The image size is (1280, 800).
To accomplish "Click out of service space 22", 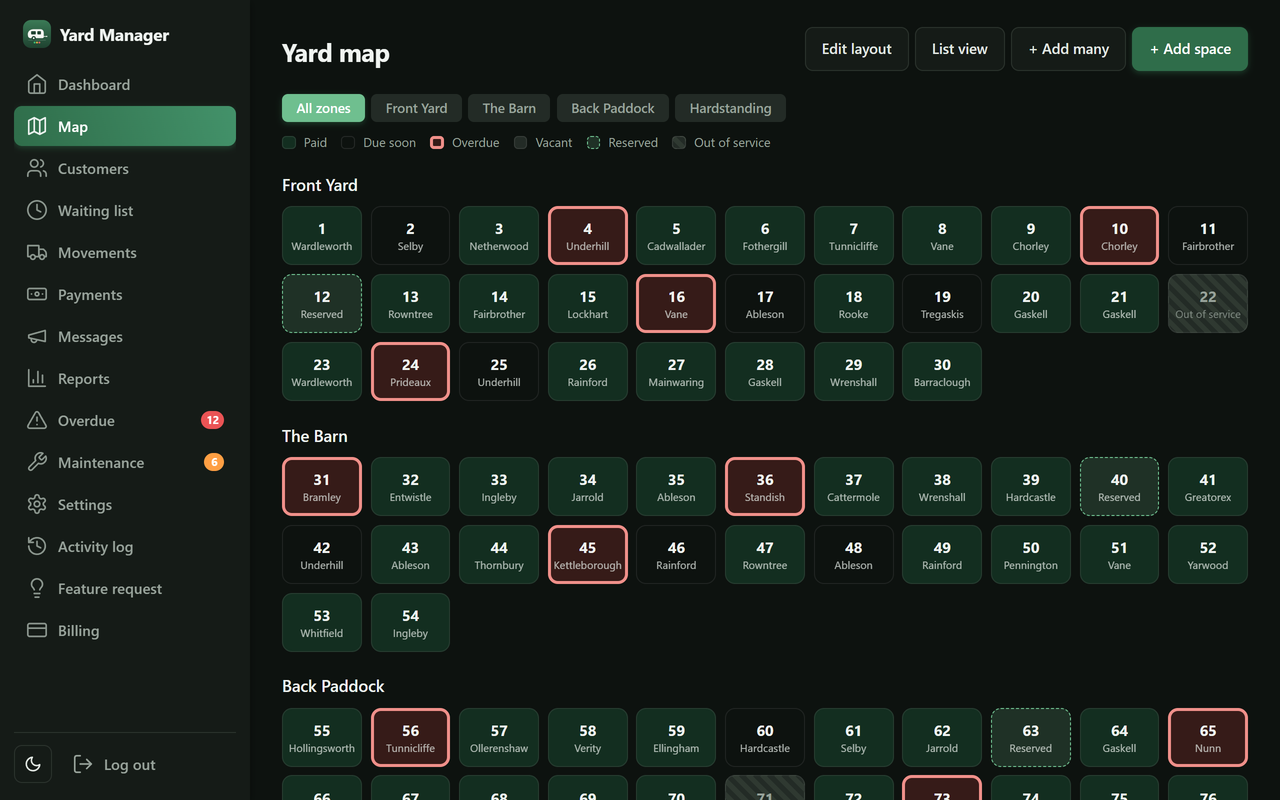I will coord(1208,304).
